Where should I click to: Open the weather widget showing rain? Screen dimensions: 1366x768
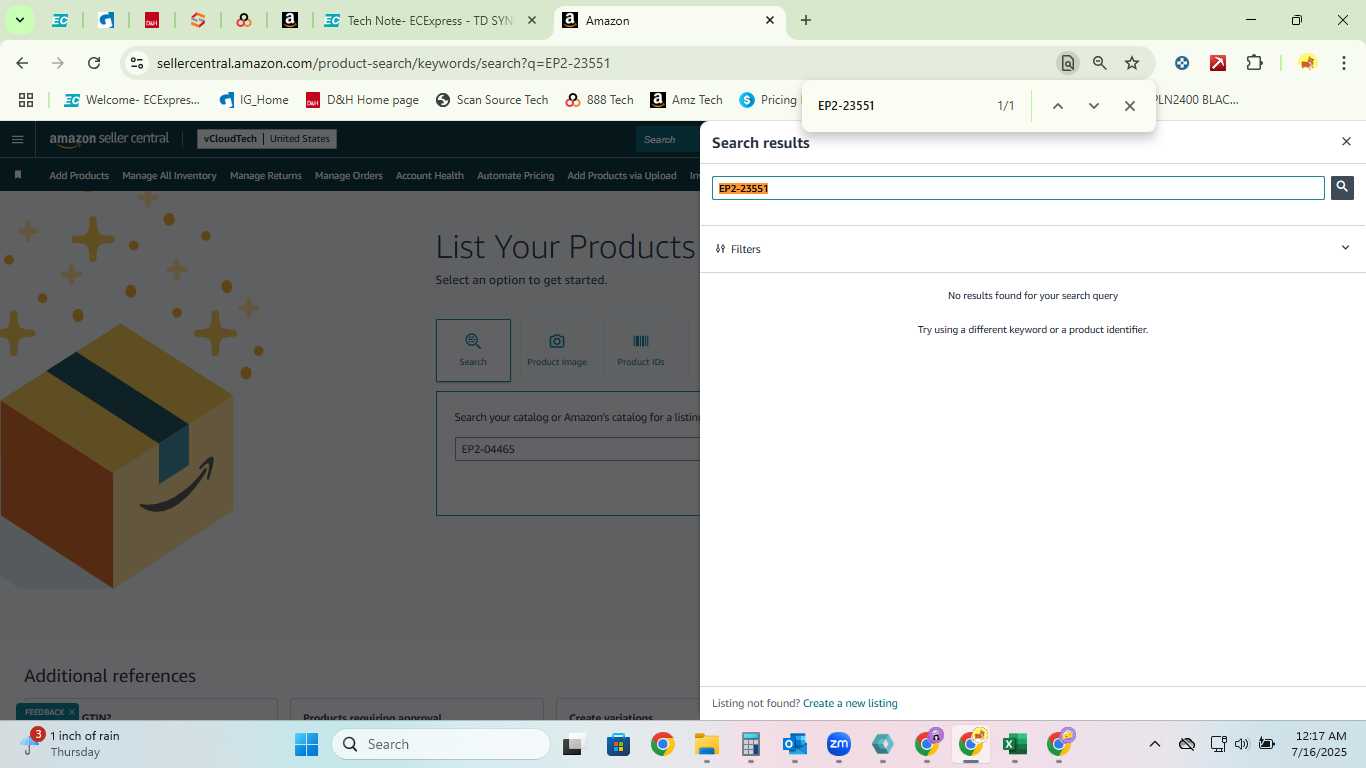tap(72, 744)
